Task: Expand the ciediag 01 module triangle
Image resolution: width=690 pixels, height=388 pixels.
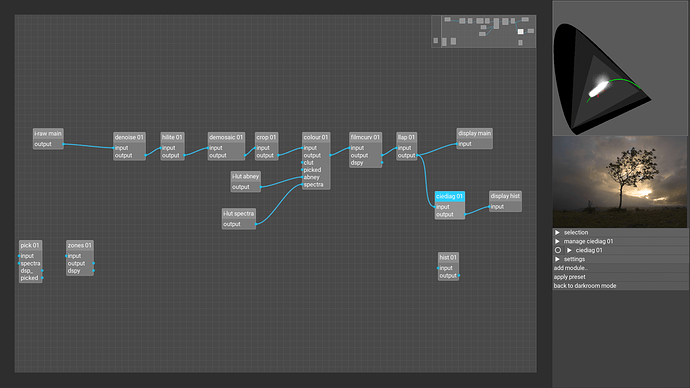Action: [569, 250]
